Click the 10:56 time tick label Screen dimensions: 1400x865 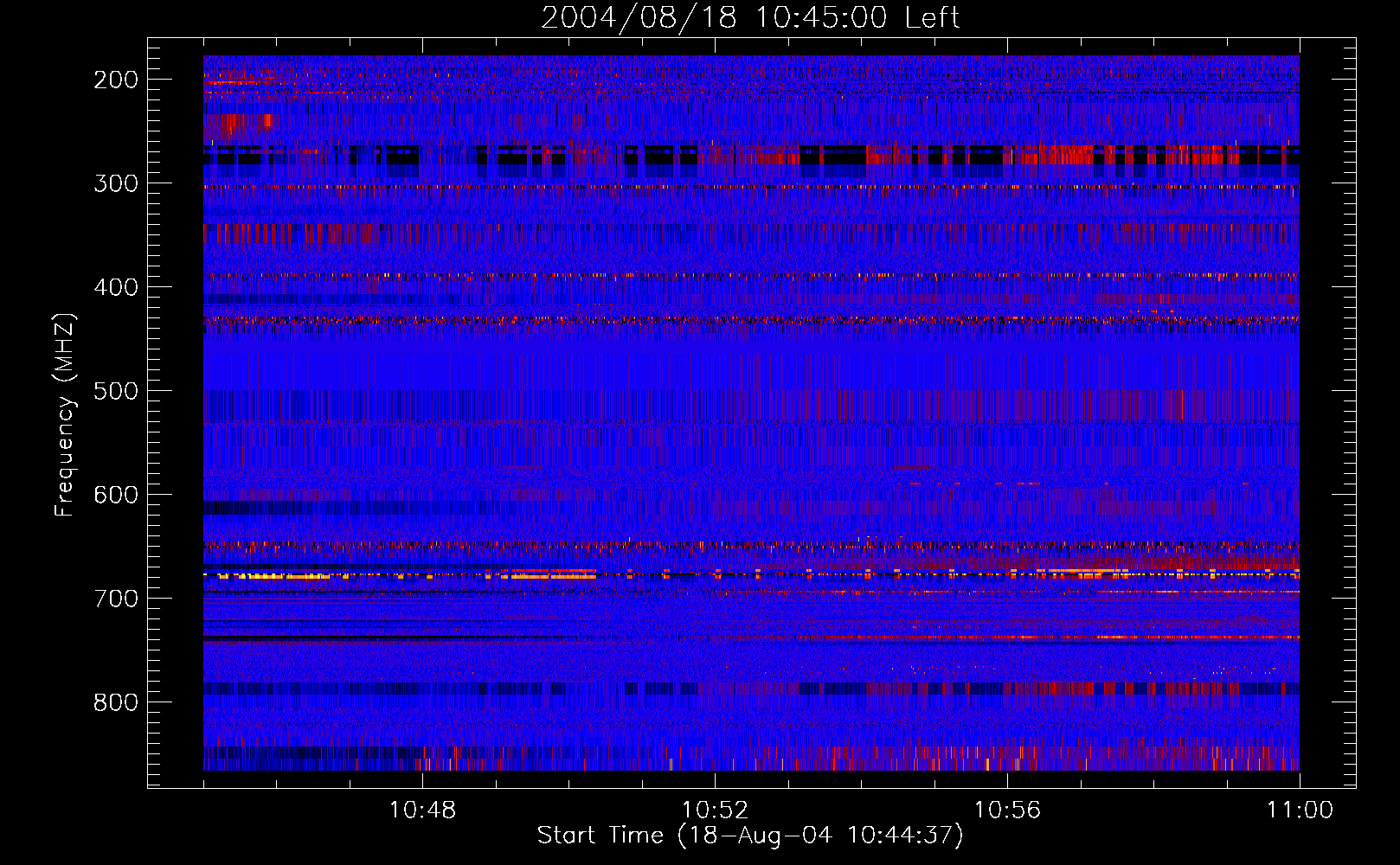point(1007,810)
